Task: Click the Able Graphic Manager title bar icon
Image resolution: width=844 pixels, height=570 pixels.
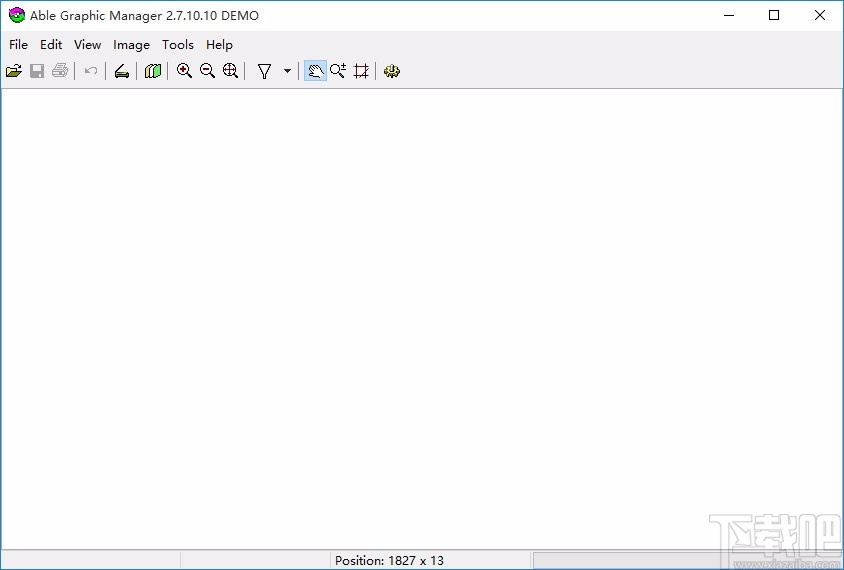Action: 17,15
